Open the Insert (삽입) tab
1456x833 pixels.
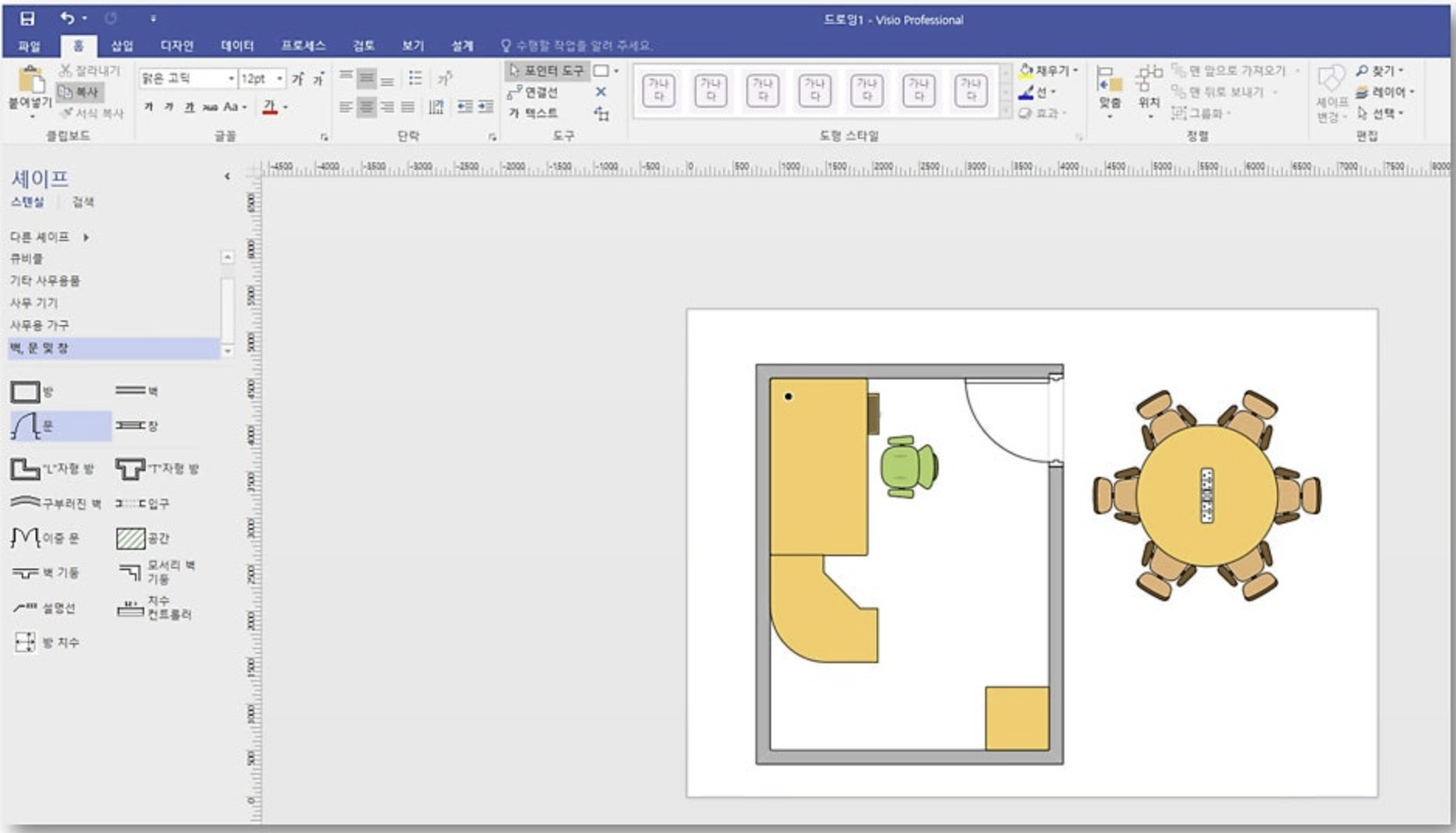click(122, 46)
